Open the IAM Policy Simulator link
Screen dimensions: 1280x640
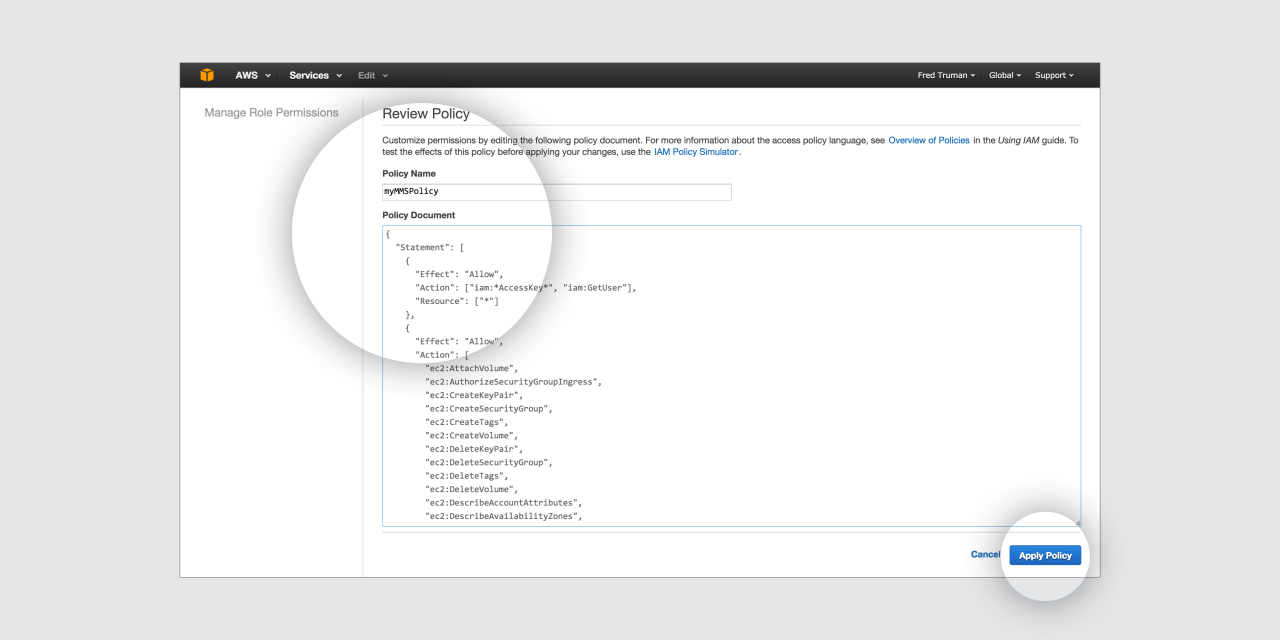[696, 152]
